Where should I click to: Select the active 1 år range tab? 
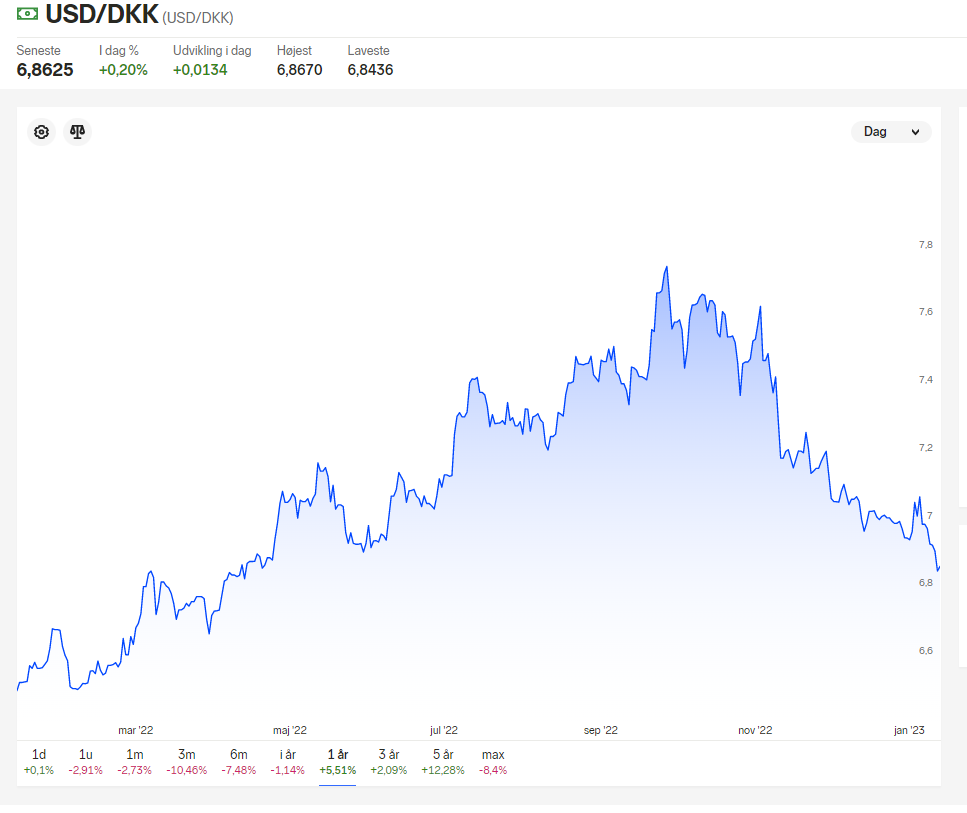pyautogui.click(x=337, y=762)
